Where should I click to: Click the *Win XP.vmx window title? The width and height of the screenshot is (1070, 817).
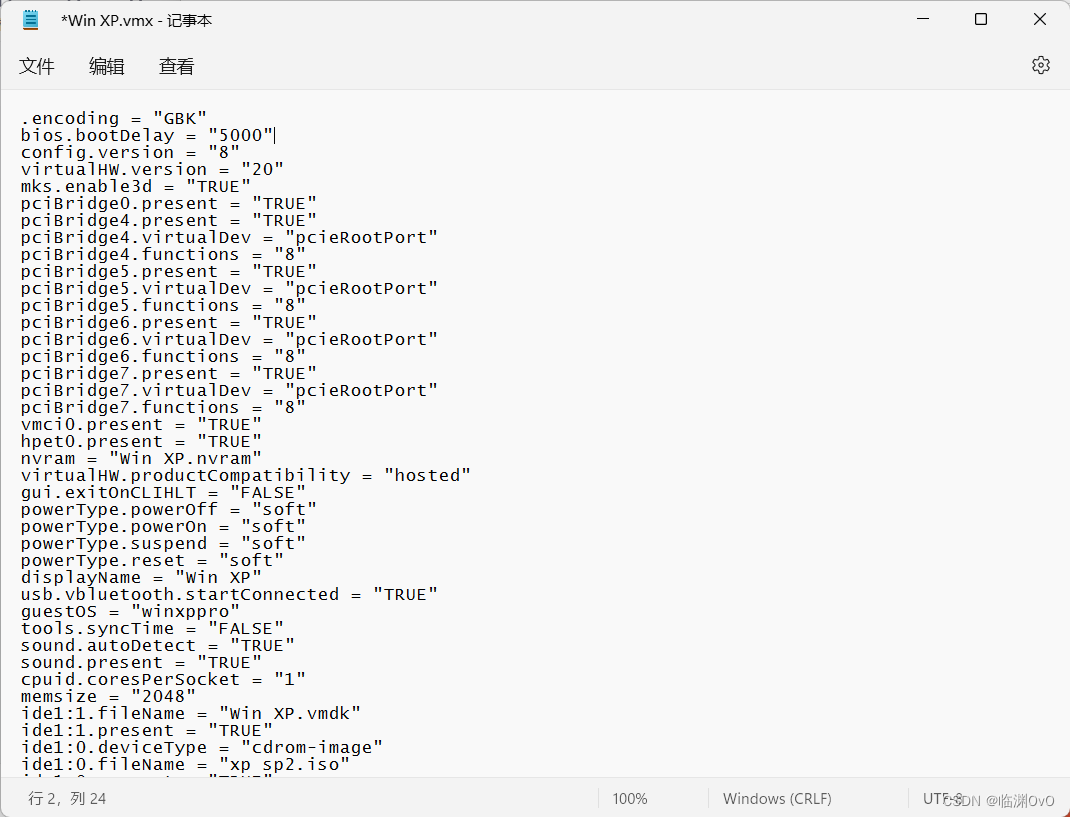136,20
